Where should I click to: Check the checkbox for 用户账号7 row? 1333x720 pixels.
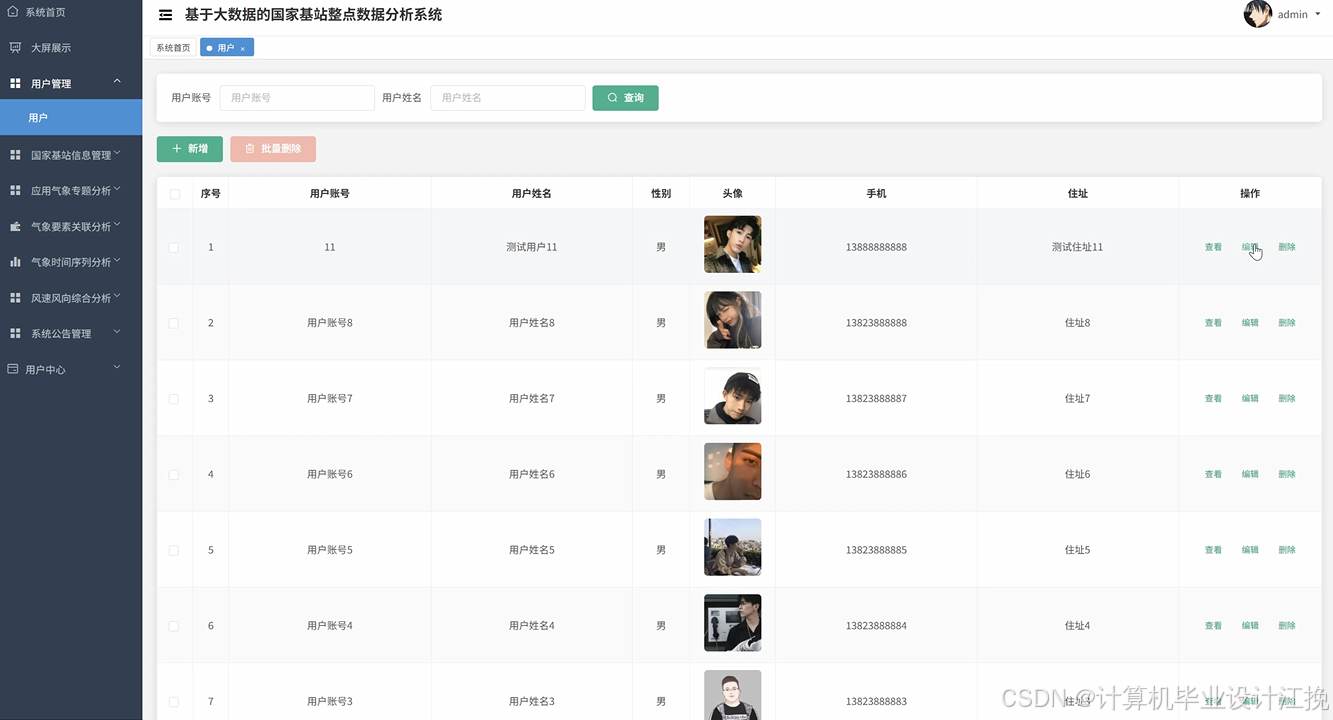(x=174, y=399)
